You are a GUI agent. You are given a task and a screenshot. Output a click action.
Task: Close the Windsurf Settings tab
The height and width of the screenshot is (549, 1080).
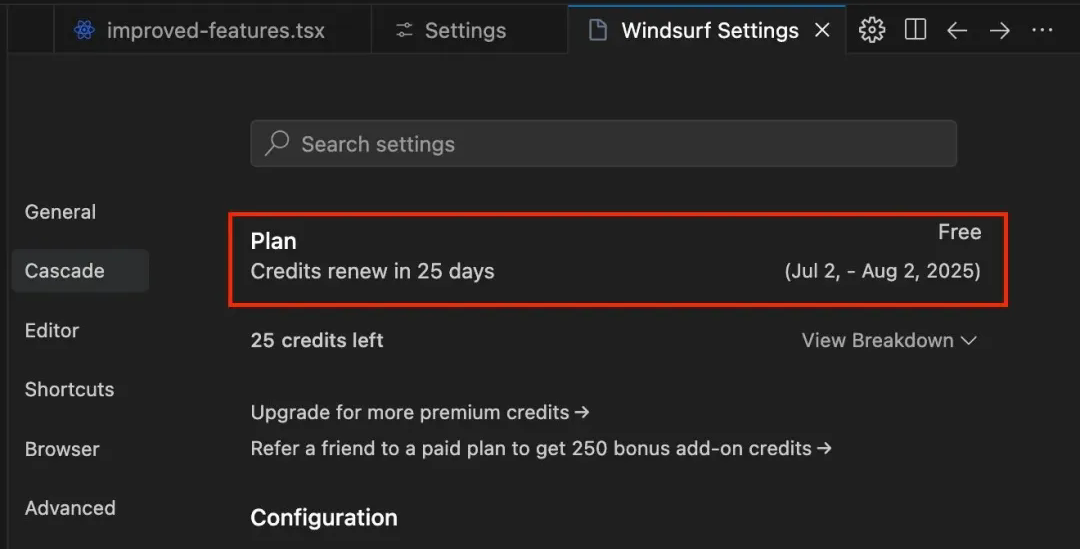(x=822, y=30)
